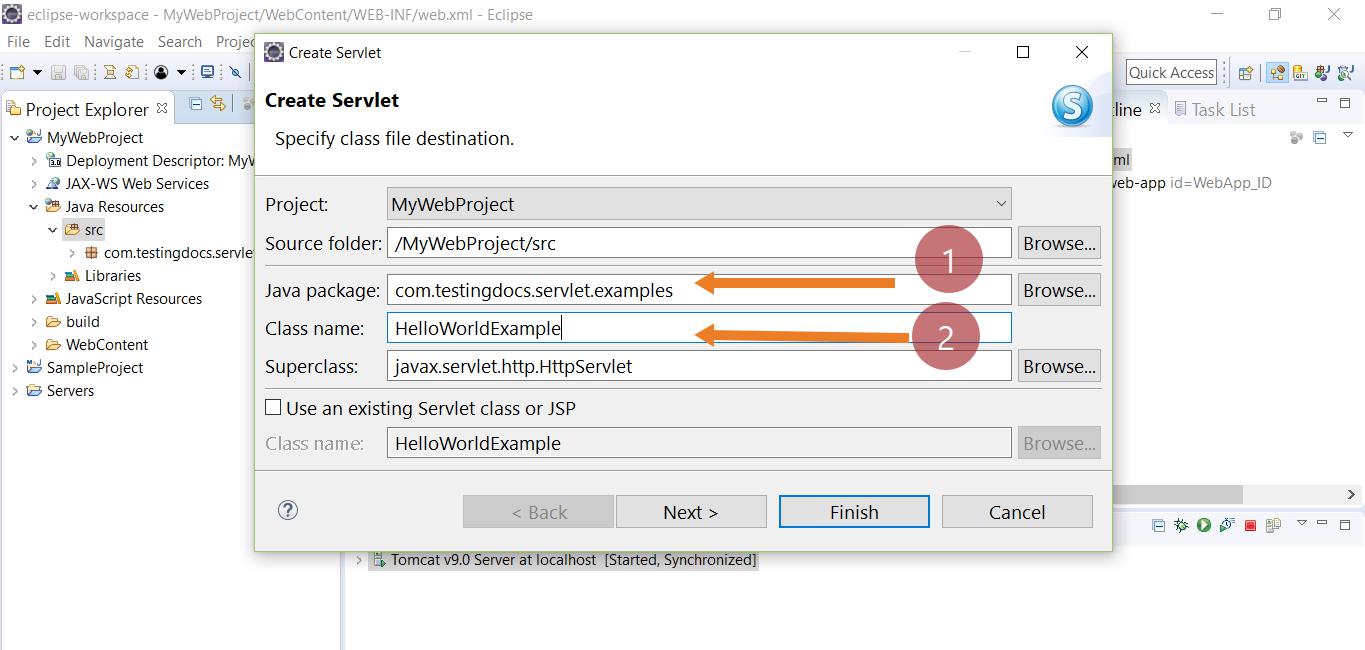This screenshot has height=650, width=1365.
Task: Switch to the Java perspective icon
Action: coord(1322,74)
